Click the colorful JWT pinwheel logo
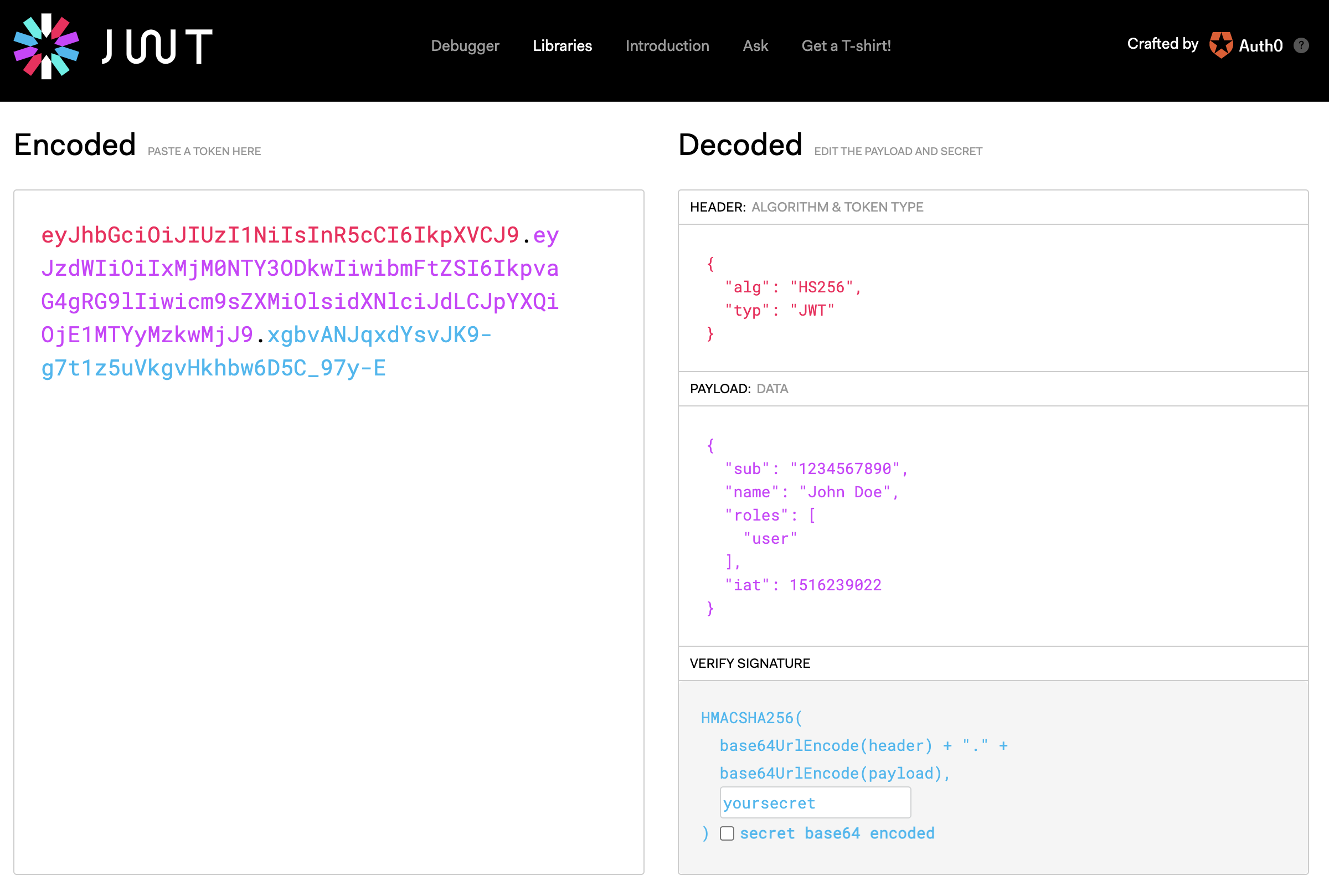Image resolution: width=1329 pixels, height=896 pixels. (x=47, y=47)
